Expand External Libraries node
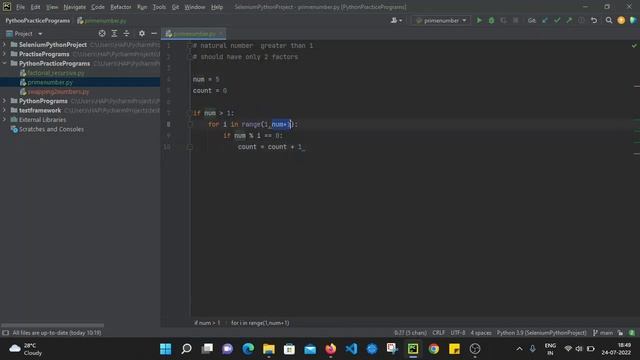The image size is (640, 360). 4,120
